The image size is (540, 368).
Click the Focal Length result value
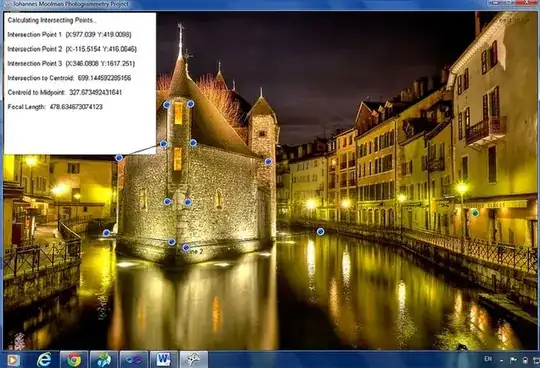76,107
